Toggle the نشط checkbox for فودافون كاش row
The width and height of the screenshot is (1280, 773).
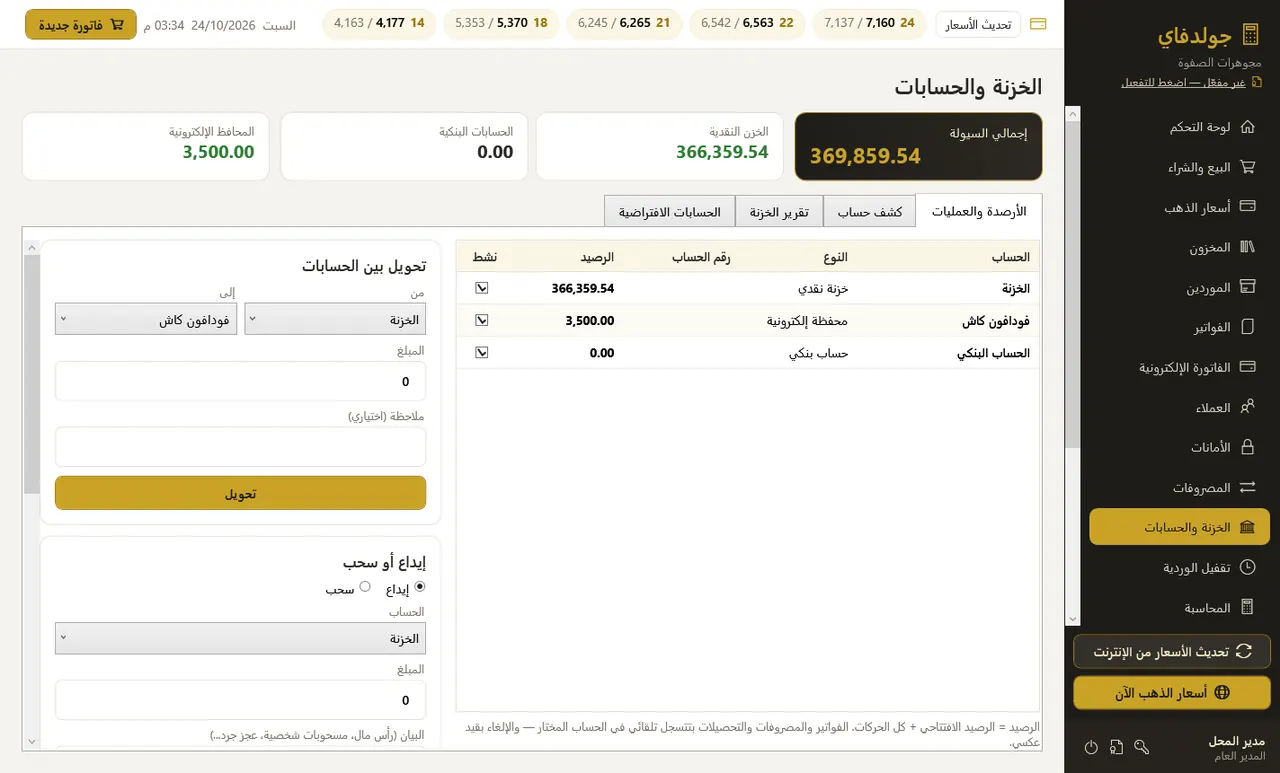[x=482, y=320]
